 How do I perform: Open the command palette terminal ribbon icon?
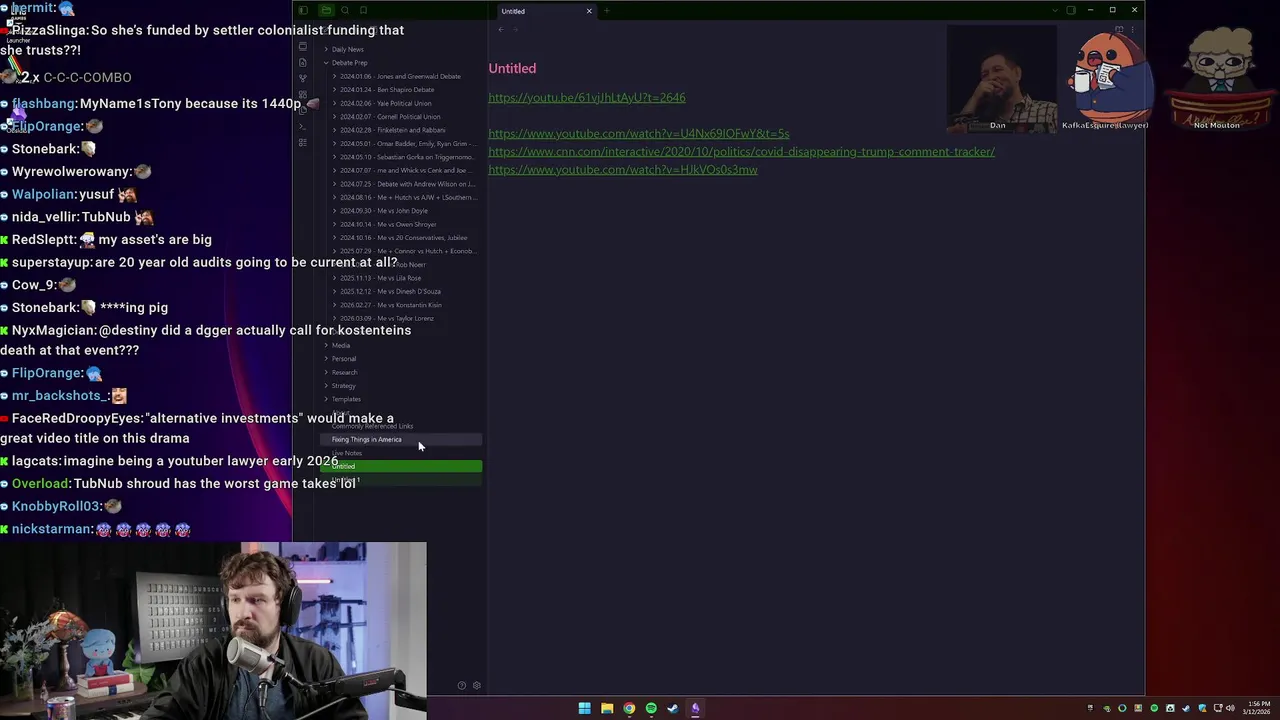303,127
